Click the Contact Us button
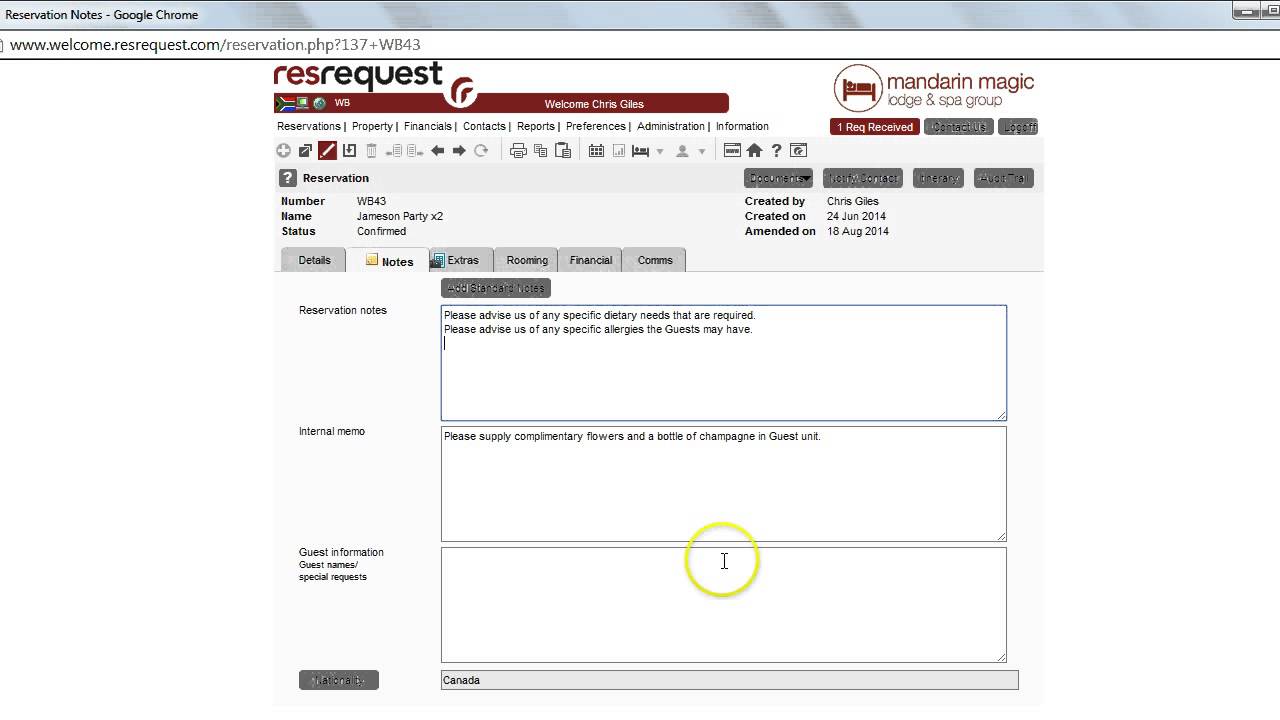This screenshot has height=720, width=1280. pos(959,127)
